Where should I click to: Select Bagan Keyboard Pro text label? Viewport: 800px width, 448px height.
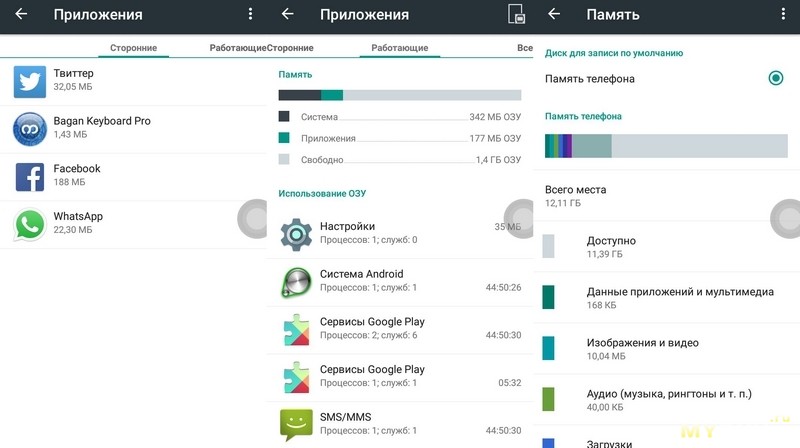(102, 121)
